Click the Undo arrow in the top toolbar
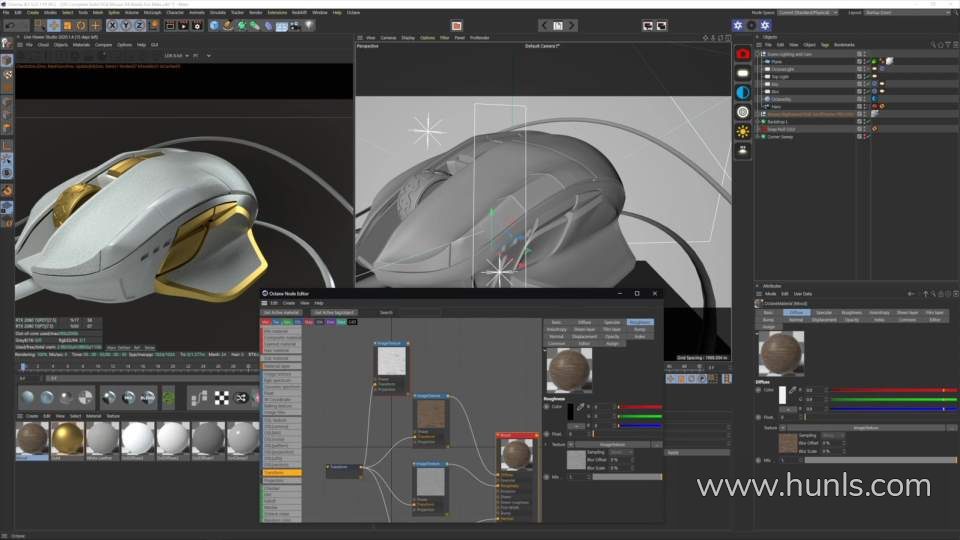Viewport: 960px width, 540px height. [x=10, y=25]
